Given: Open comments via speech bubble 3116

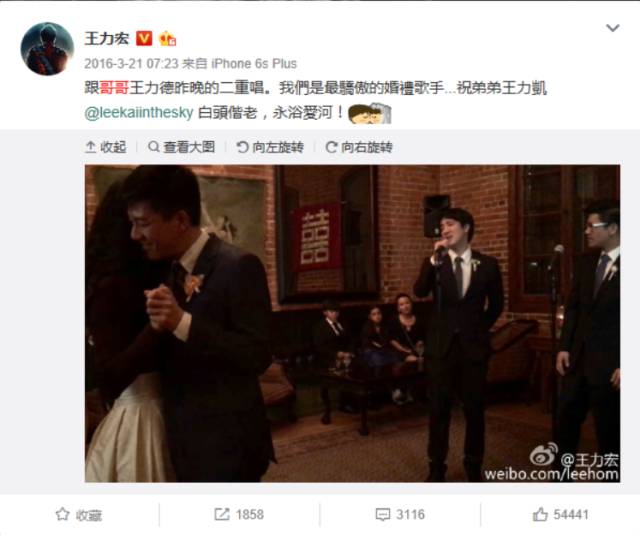Looking at the screenshot, I should pyautogui.click(x=400, y=514).
